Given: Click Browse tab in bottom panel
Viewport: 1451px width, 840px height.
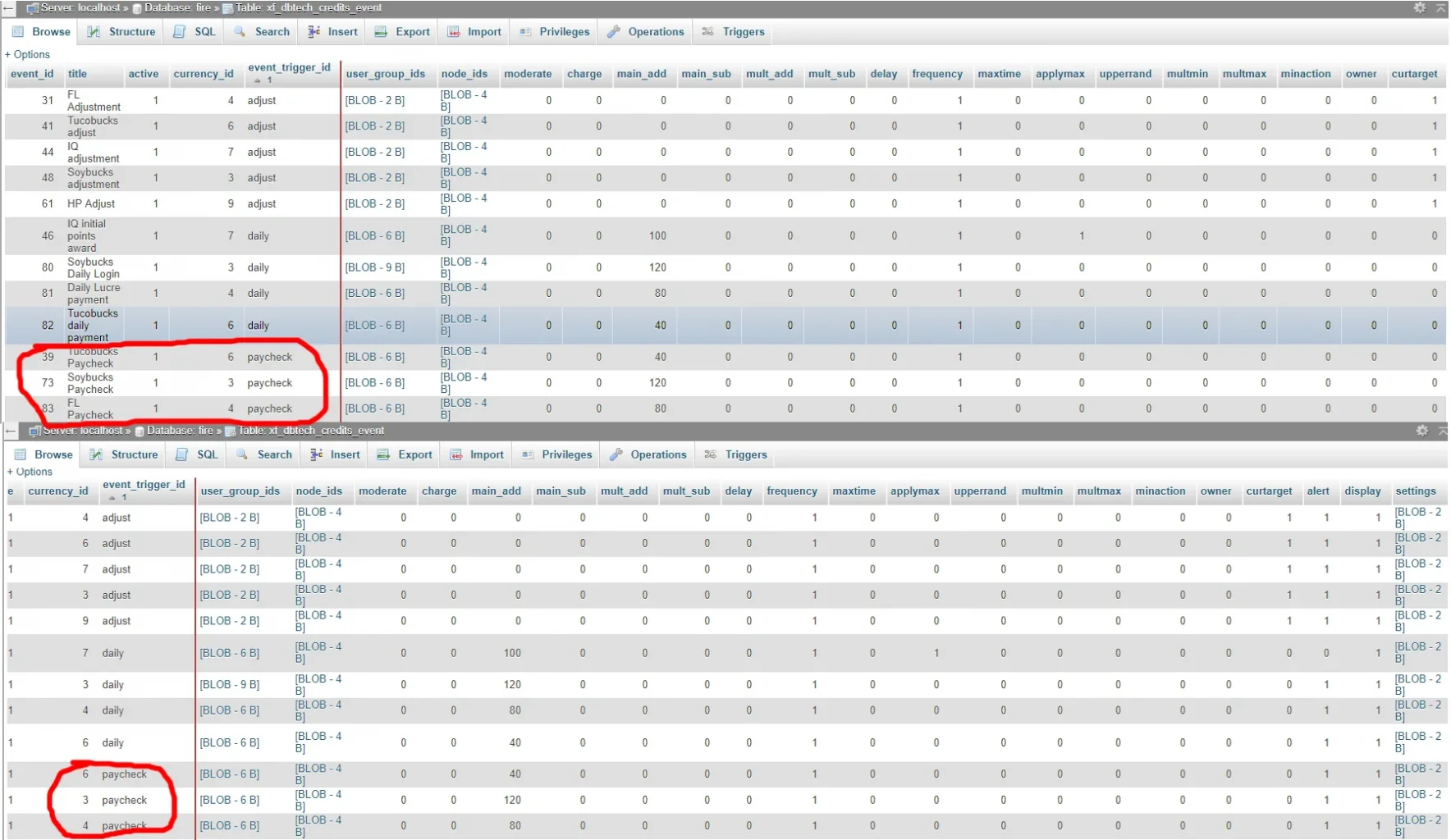Looking at the screenshot, I should 43,454.
